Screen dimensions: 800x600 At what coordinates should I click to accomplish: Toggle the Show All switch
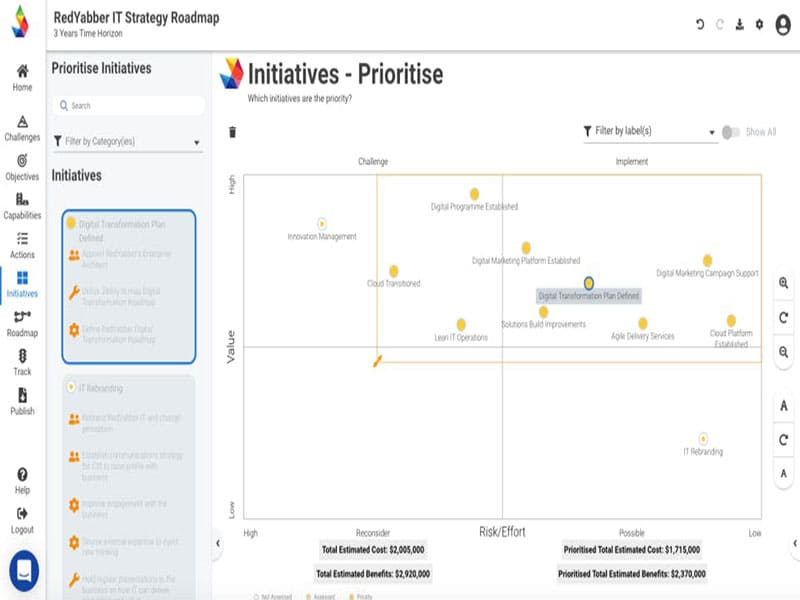point(731,132)
